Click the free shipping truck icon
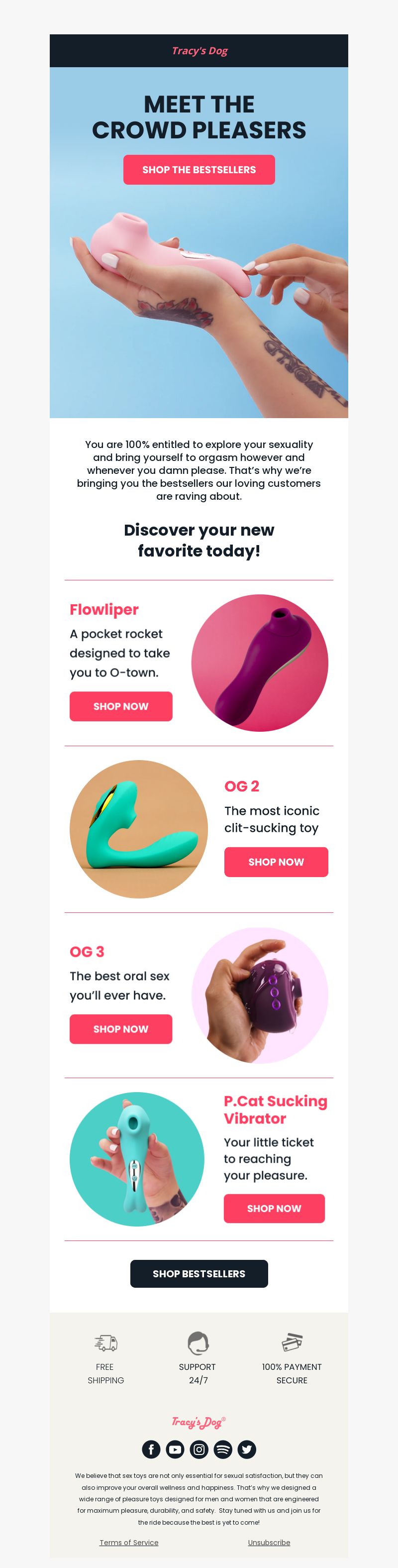This screenshot has width=398, height=1568. click(x=106, y=1343)
